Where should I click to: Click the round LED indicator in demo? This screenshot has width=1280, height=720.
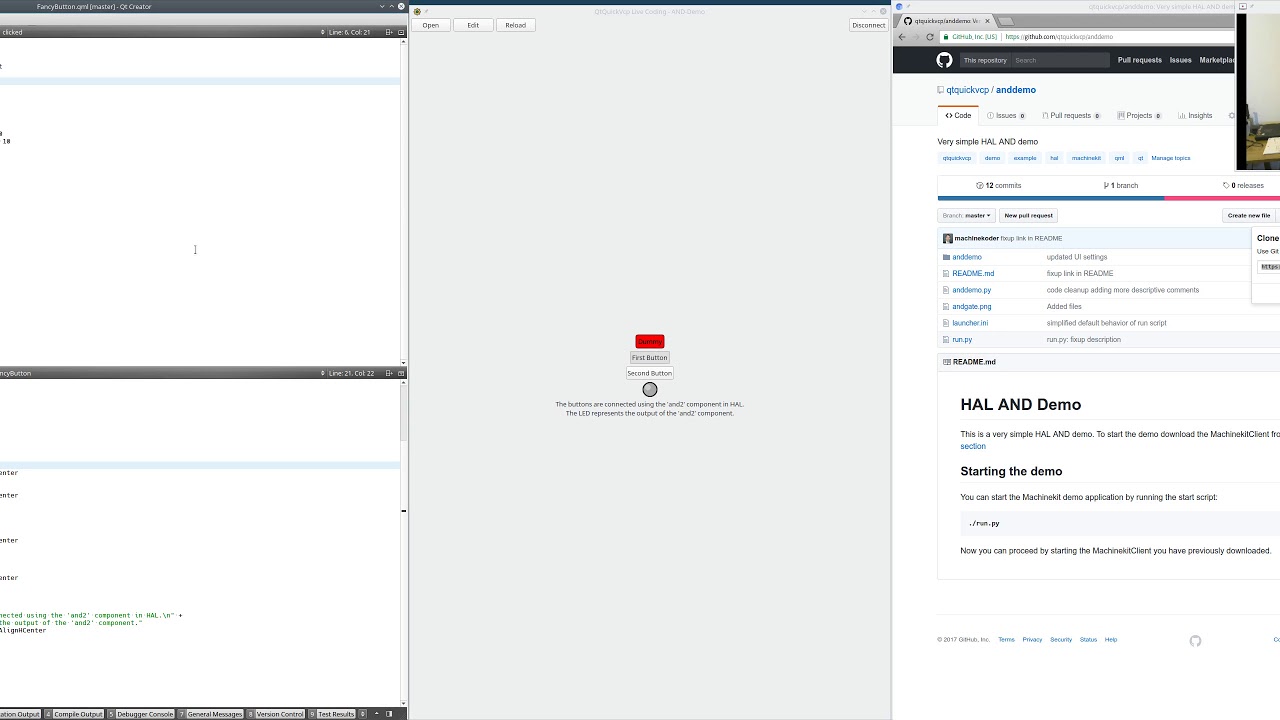[650, 389]
